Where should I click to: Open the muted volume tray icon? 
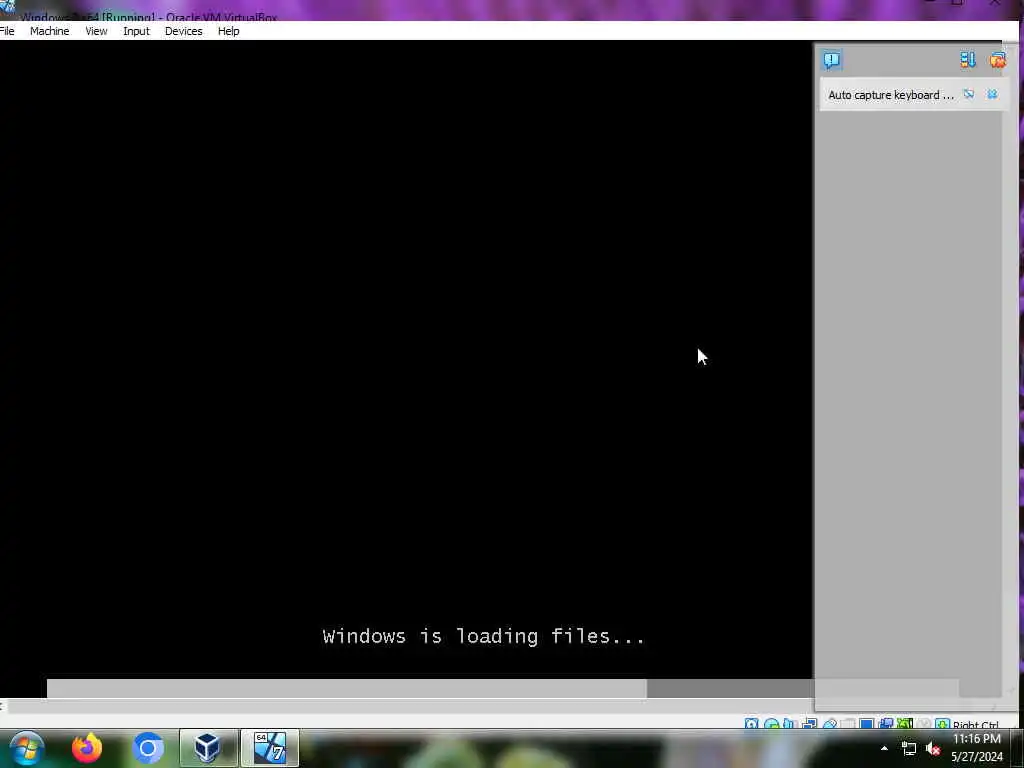[933, 749]
